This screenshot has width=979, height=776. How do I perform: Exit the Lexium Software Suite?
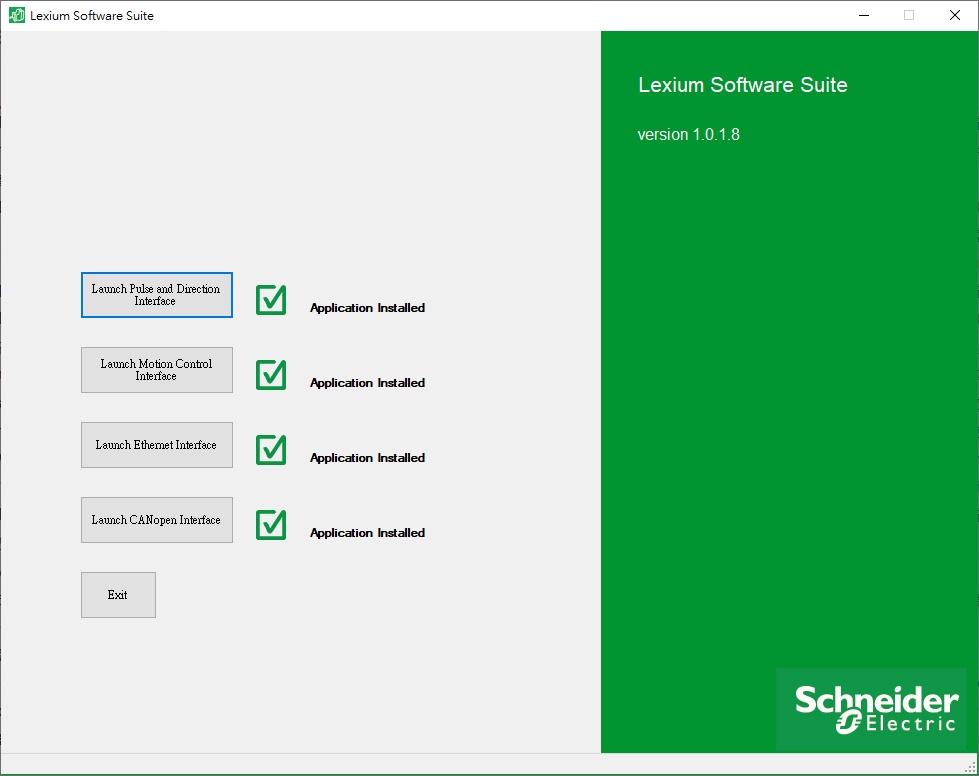pos(118,594)
